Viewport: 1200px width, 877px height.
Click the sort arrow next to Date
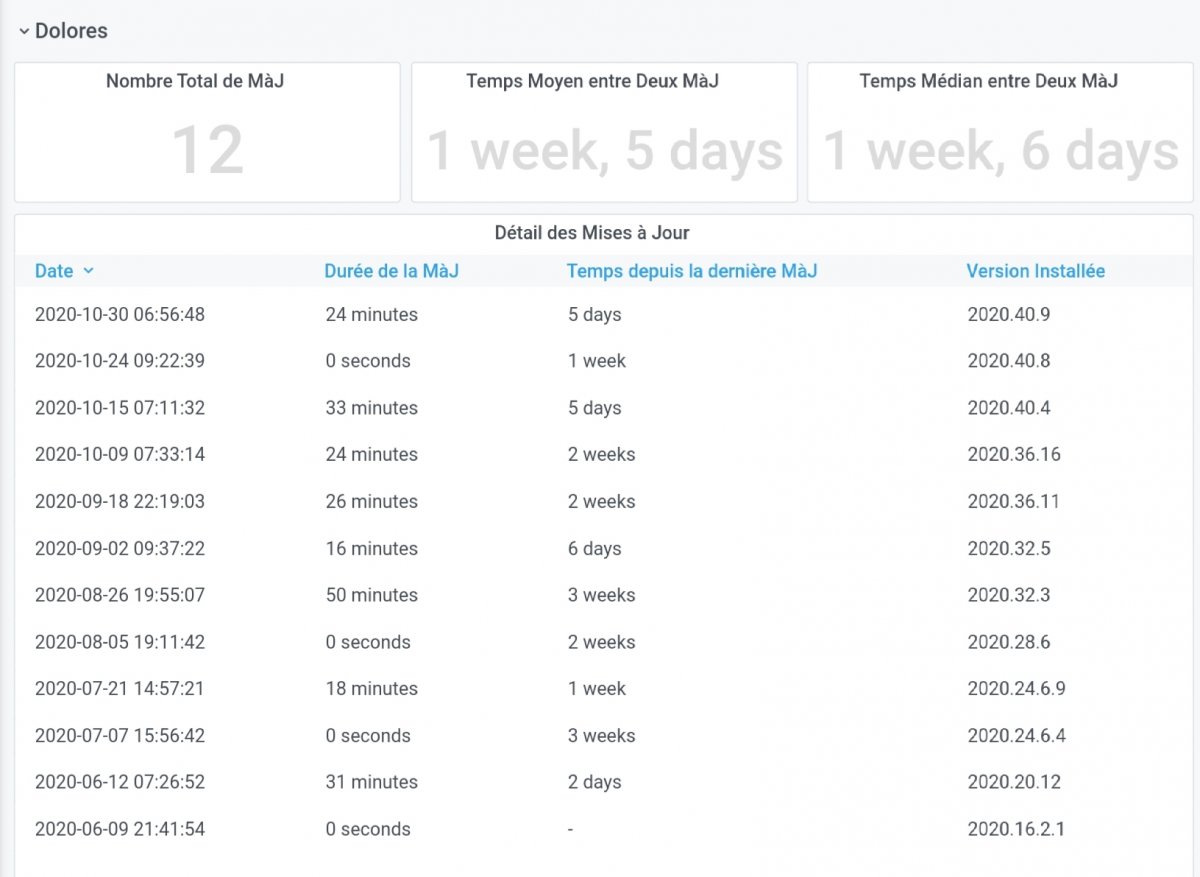pyautogui.click(x=88, y=271)
